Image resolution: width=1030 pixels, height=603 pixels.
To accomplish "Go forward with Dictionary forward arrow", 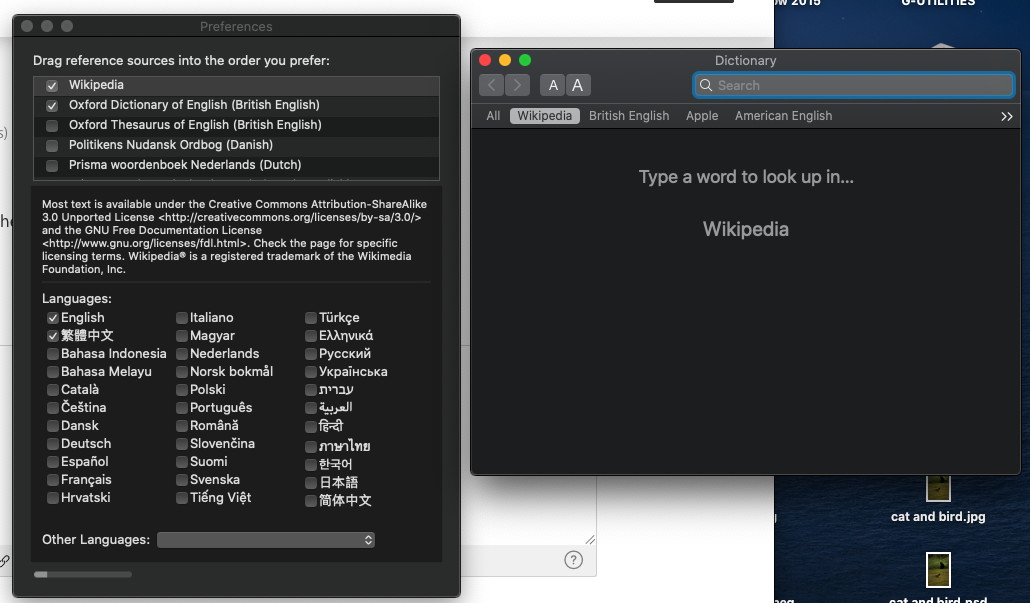I will click(517, 85).
